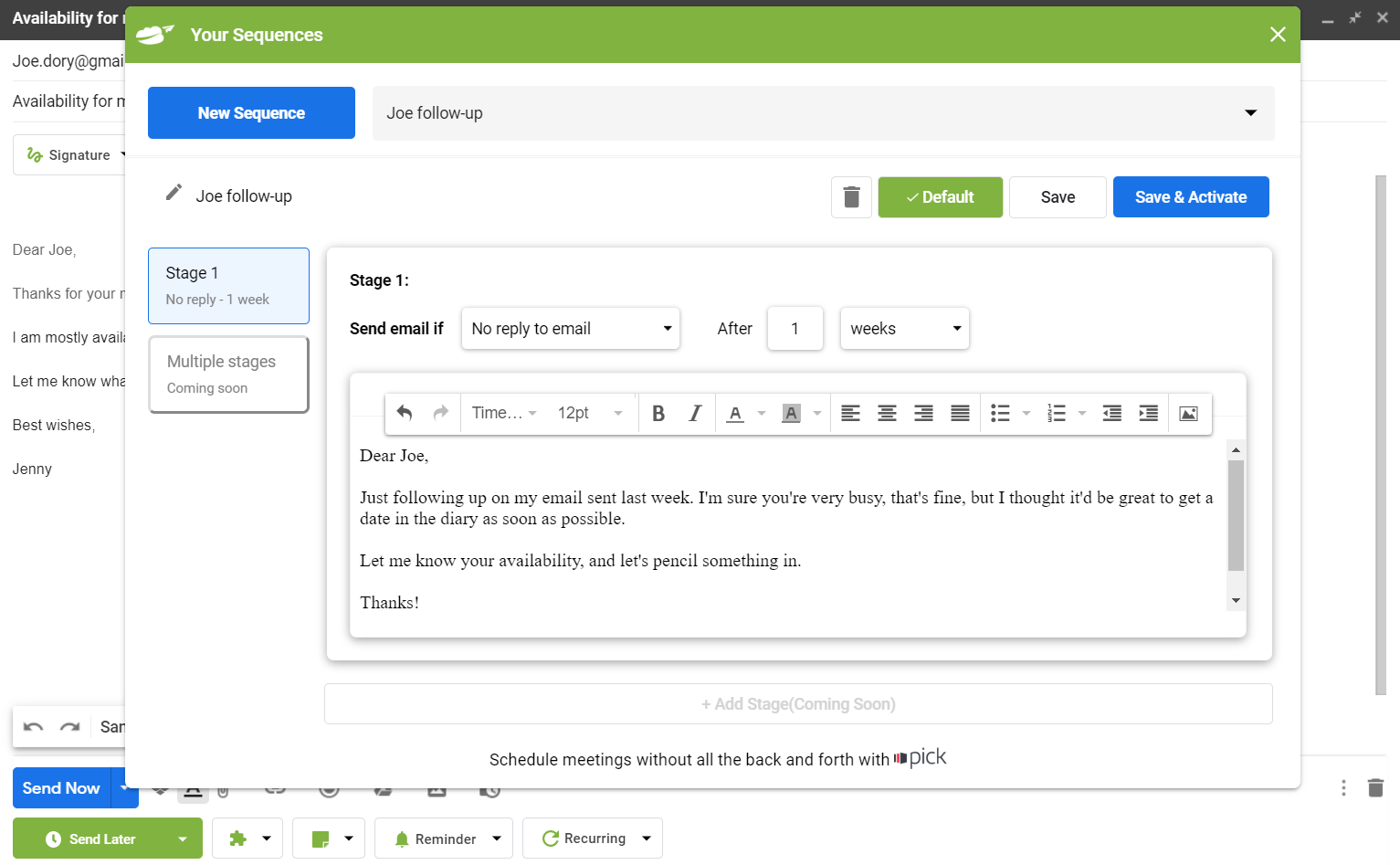Apply the background highlight color
The width and height of the screenshot is (1400, 865).
[792, 414]
